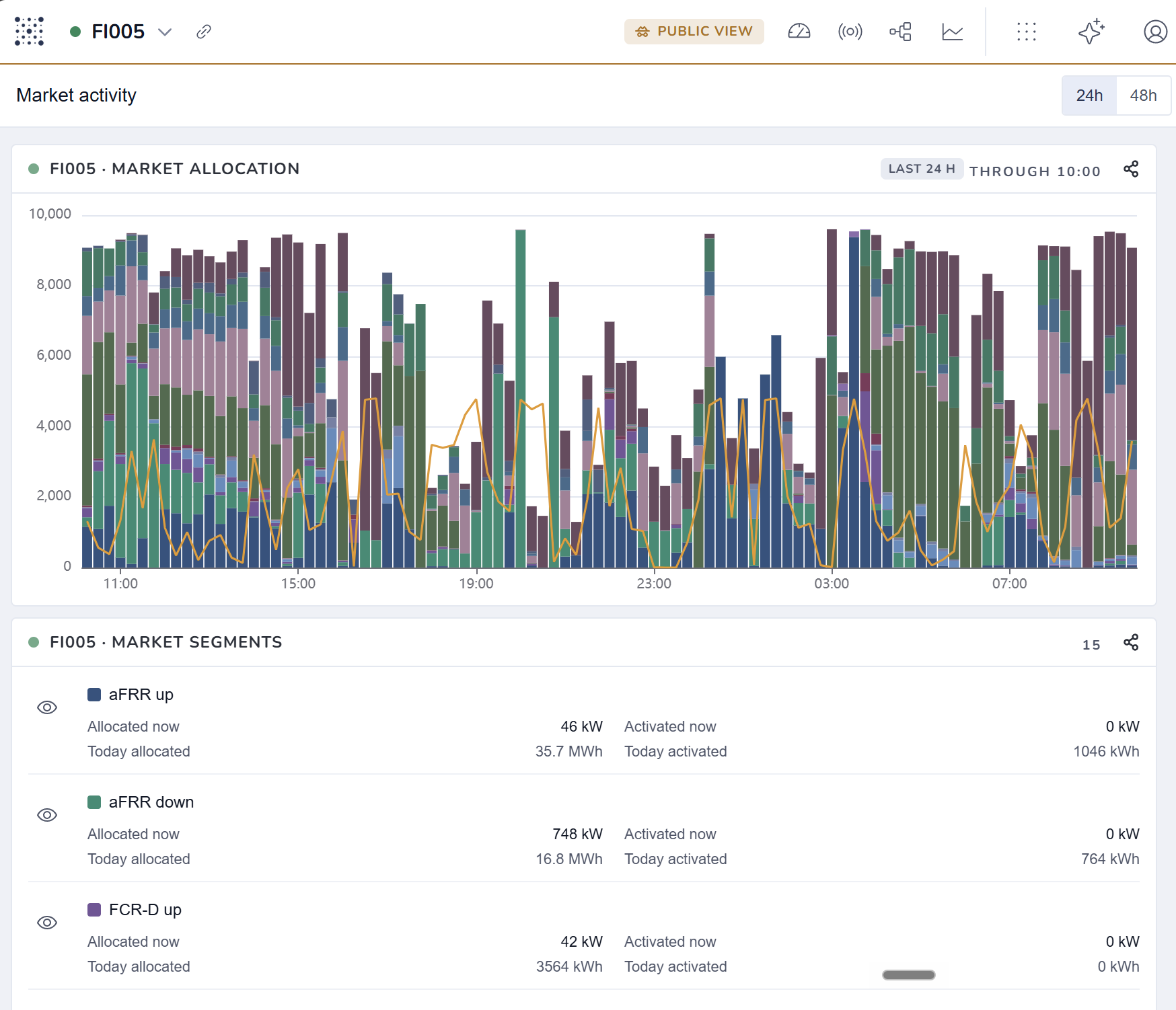
Task: Click the 46 kW allocated now value
Action: (x=581, y=726)
